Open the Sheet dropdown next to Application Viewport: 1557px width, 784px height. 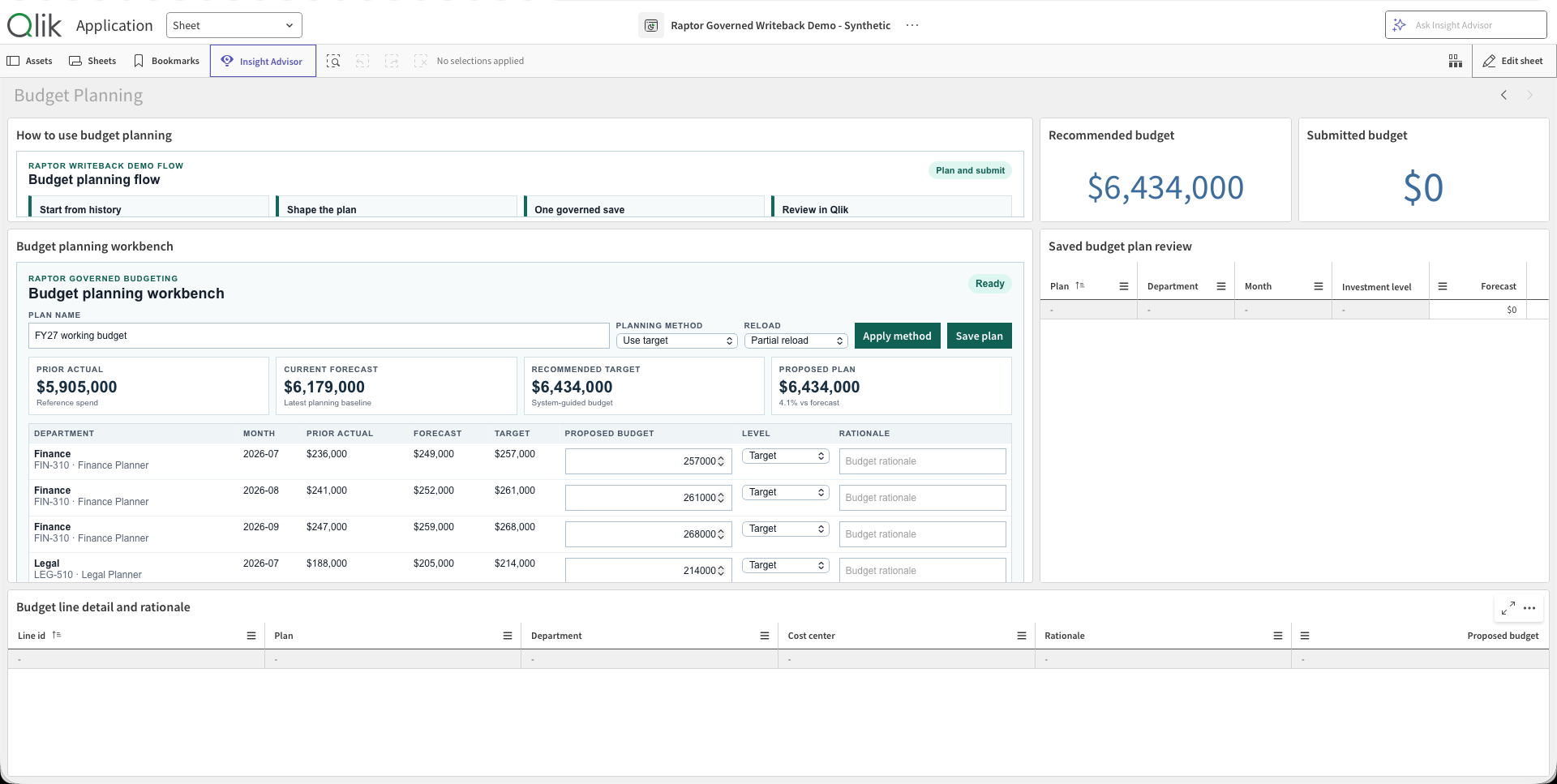coord(234,25)
